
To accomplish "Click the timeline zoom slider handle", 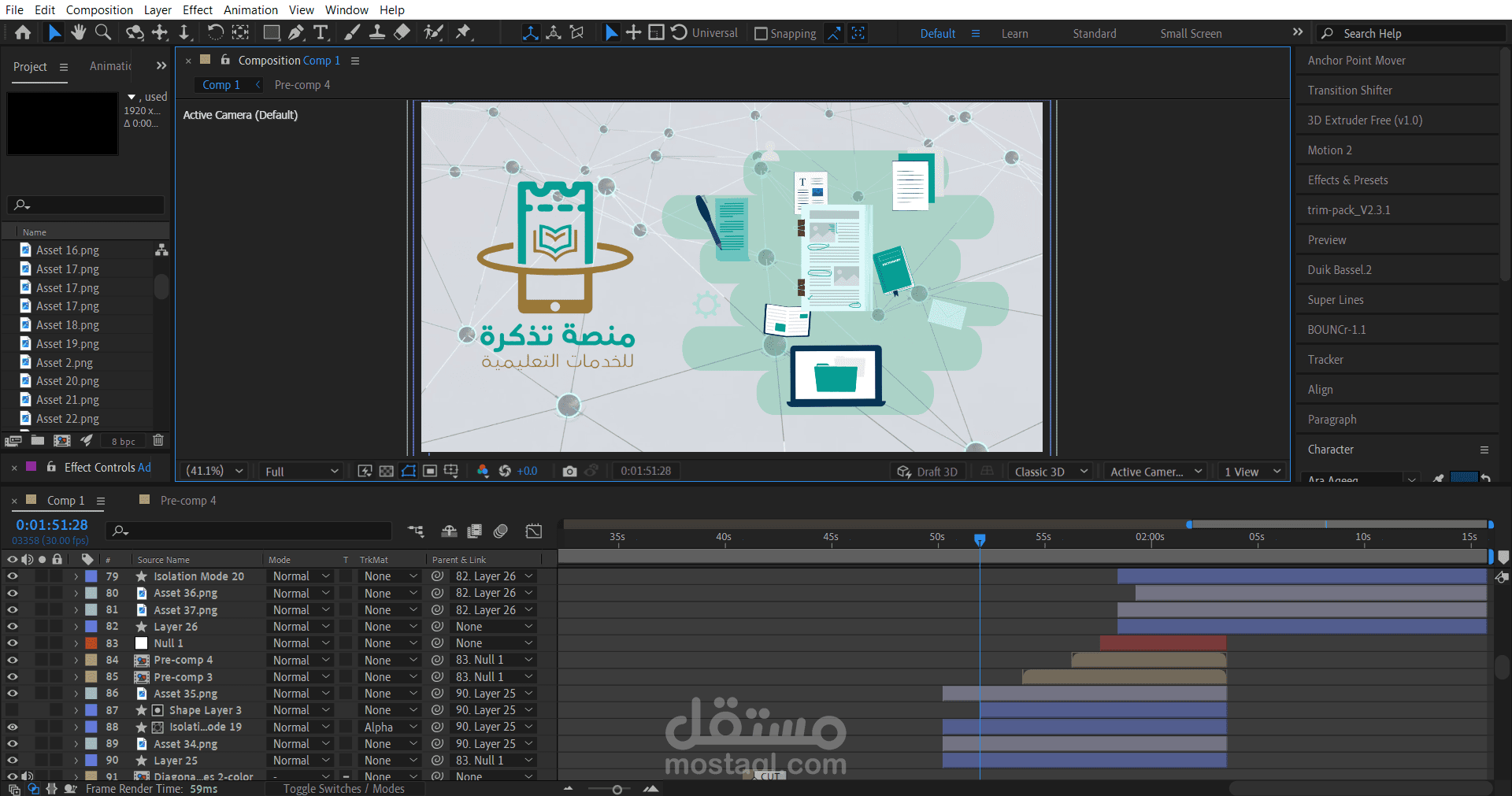I will pos(617,789).
